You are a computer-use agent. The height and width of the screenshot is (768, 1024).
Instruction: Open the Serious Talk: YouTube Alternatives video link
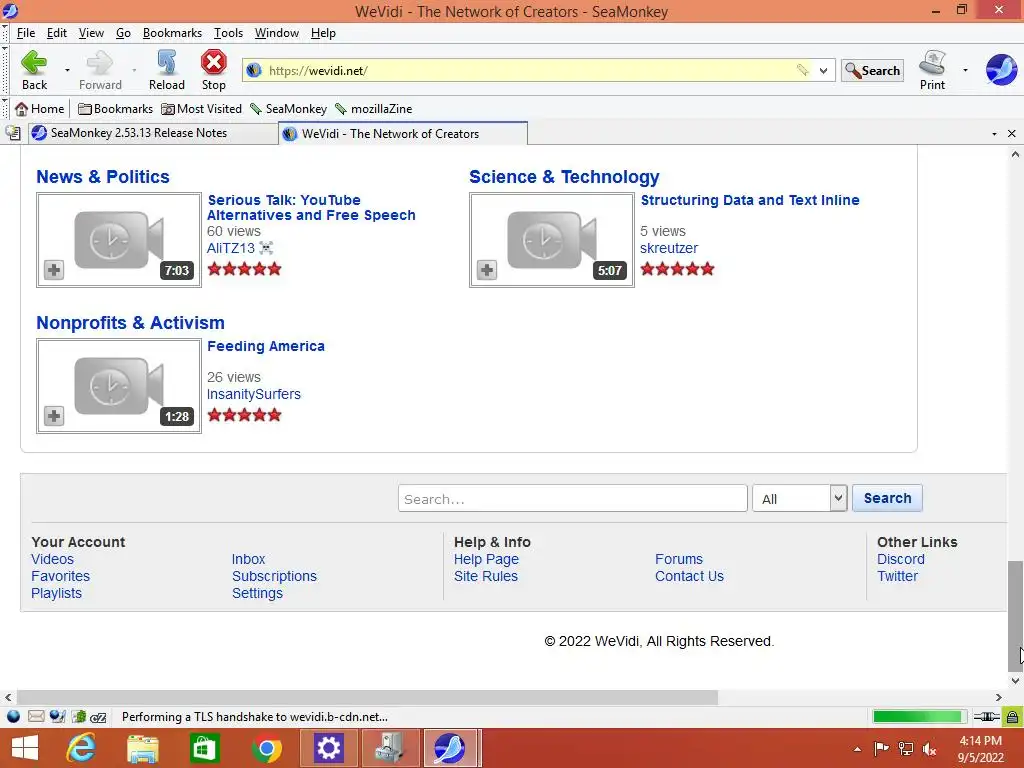311,208
